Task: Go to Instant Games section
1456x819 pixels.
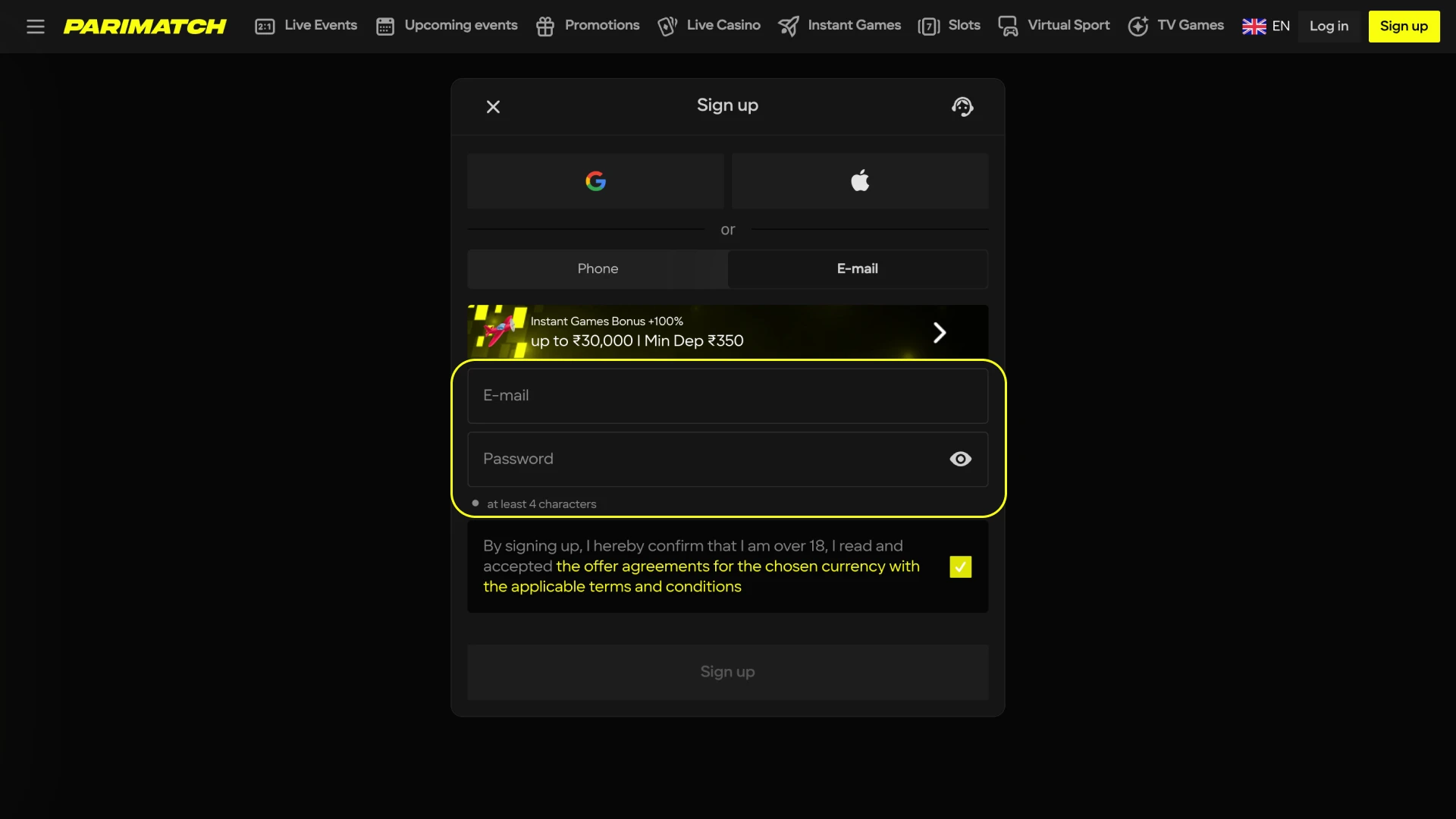Action: click(839, 26)
